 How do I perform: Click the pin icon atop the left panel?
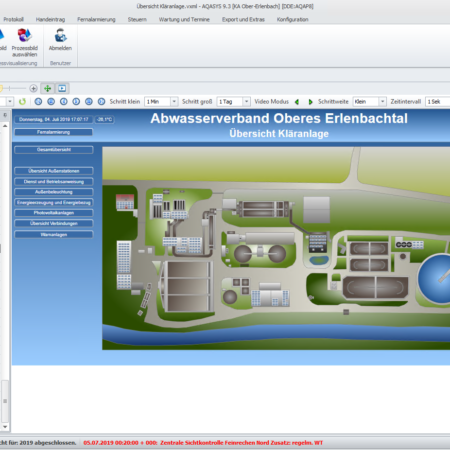[5, 115]
